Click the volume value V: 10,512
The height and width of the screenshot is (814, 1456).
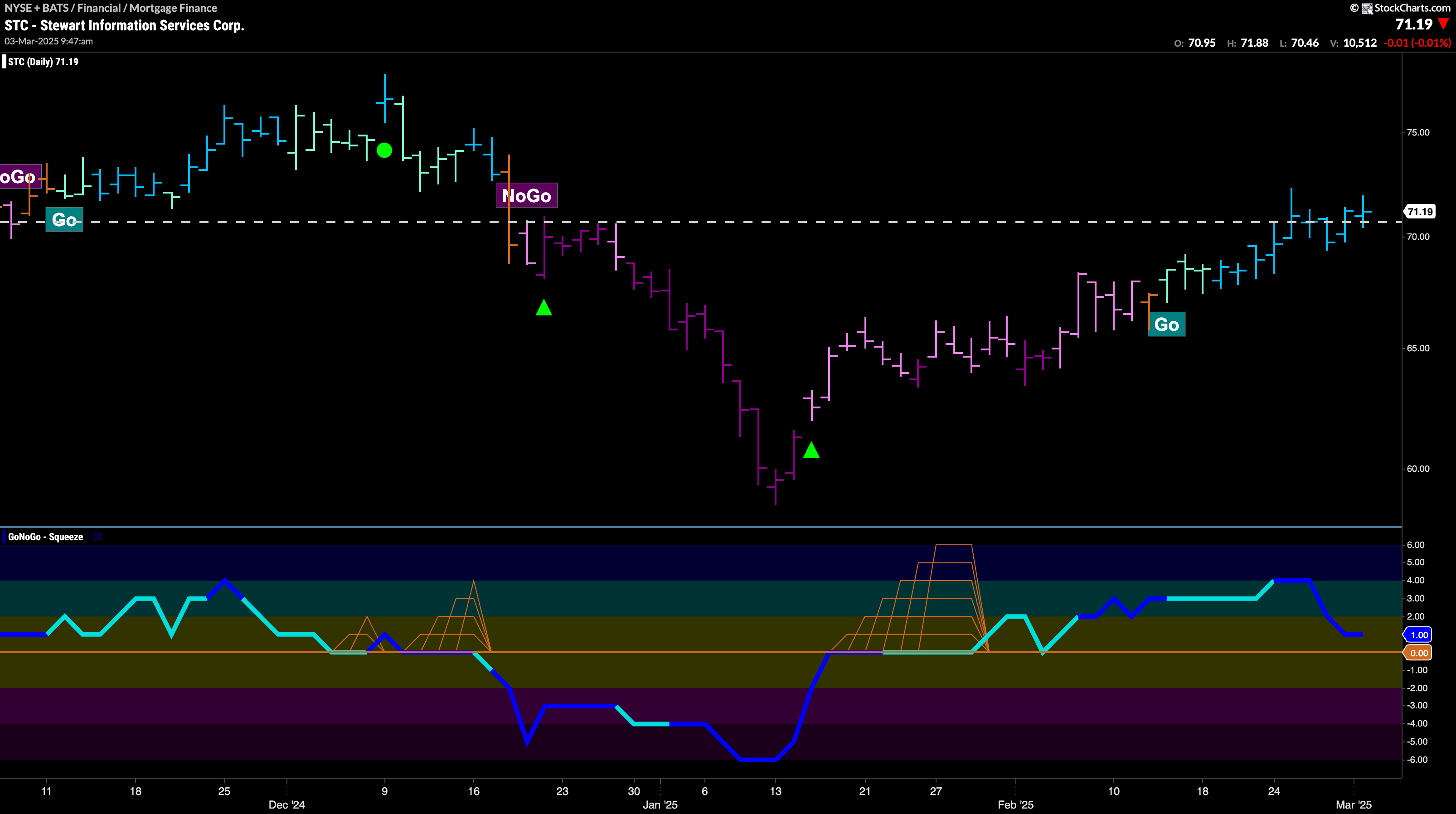(x=1353, y=43)
